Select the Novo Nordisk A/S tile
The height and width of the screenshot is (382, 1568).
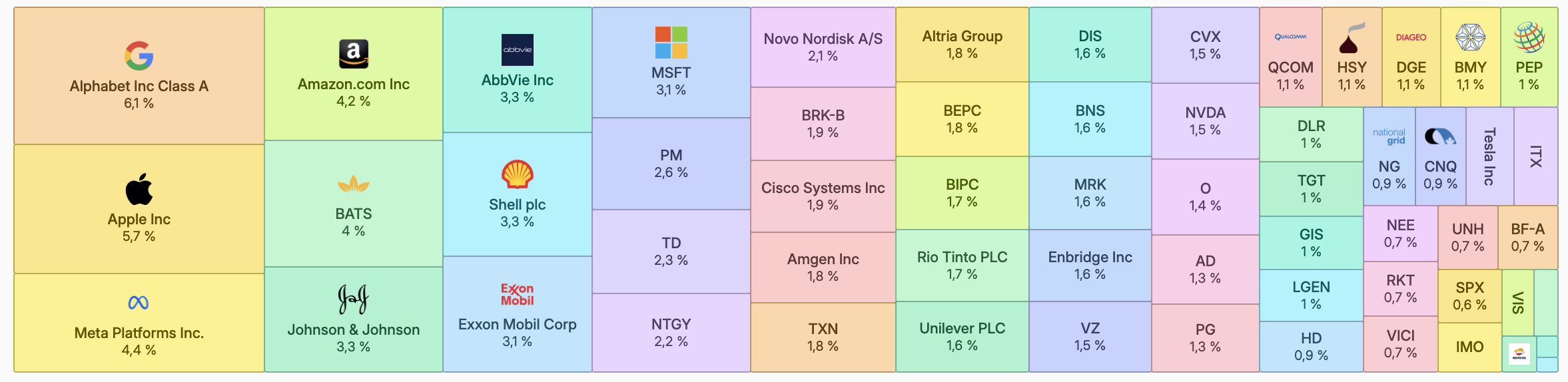point(823,47)
